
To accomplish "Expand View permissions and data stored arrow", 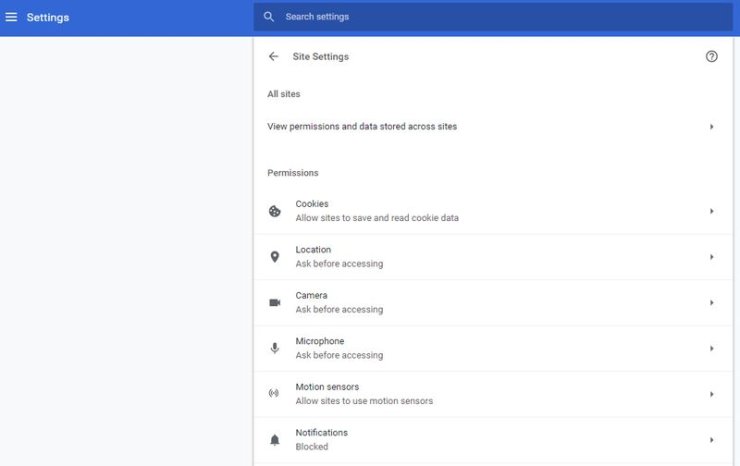I will [x=711, y=127].
